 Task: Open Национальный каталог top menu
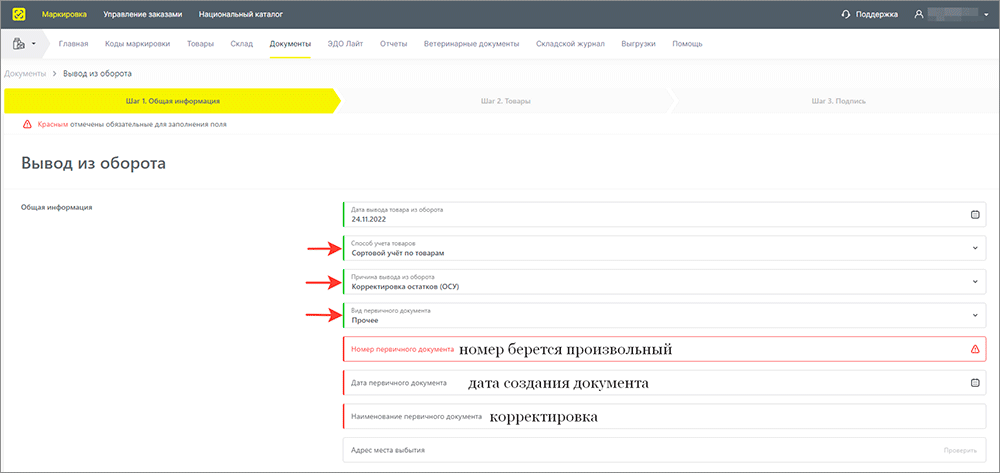coord(240,14)
